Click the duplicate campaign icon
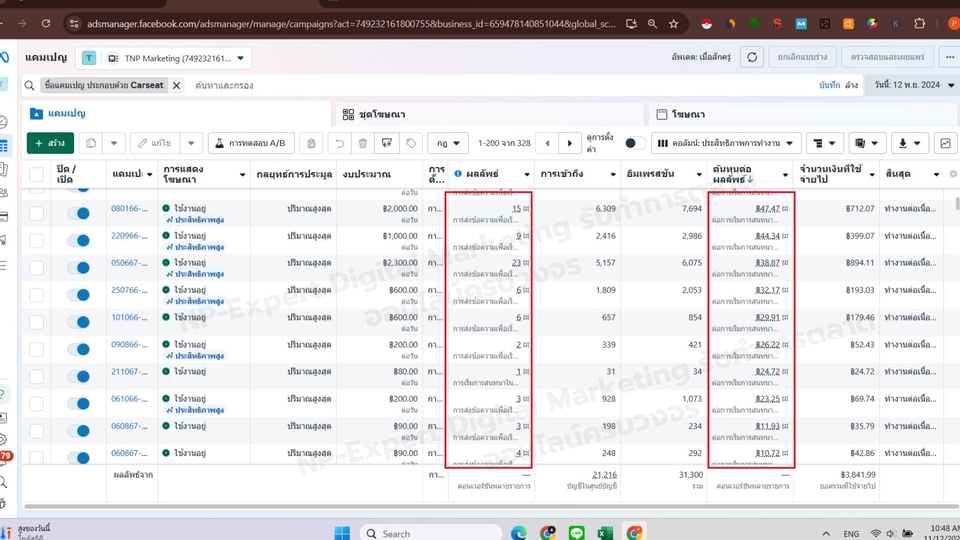 [91, 143]
